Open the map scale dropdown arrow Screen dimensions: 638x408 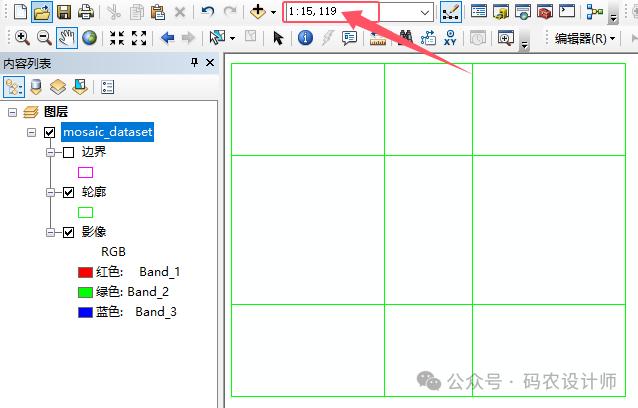click(426, 12)
